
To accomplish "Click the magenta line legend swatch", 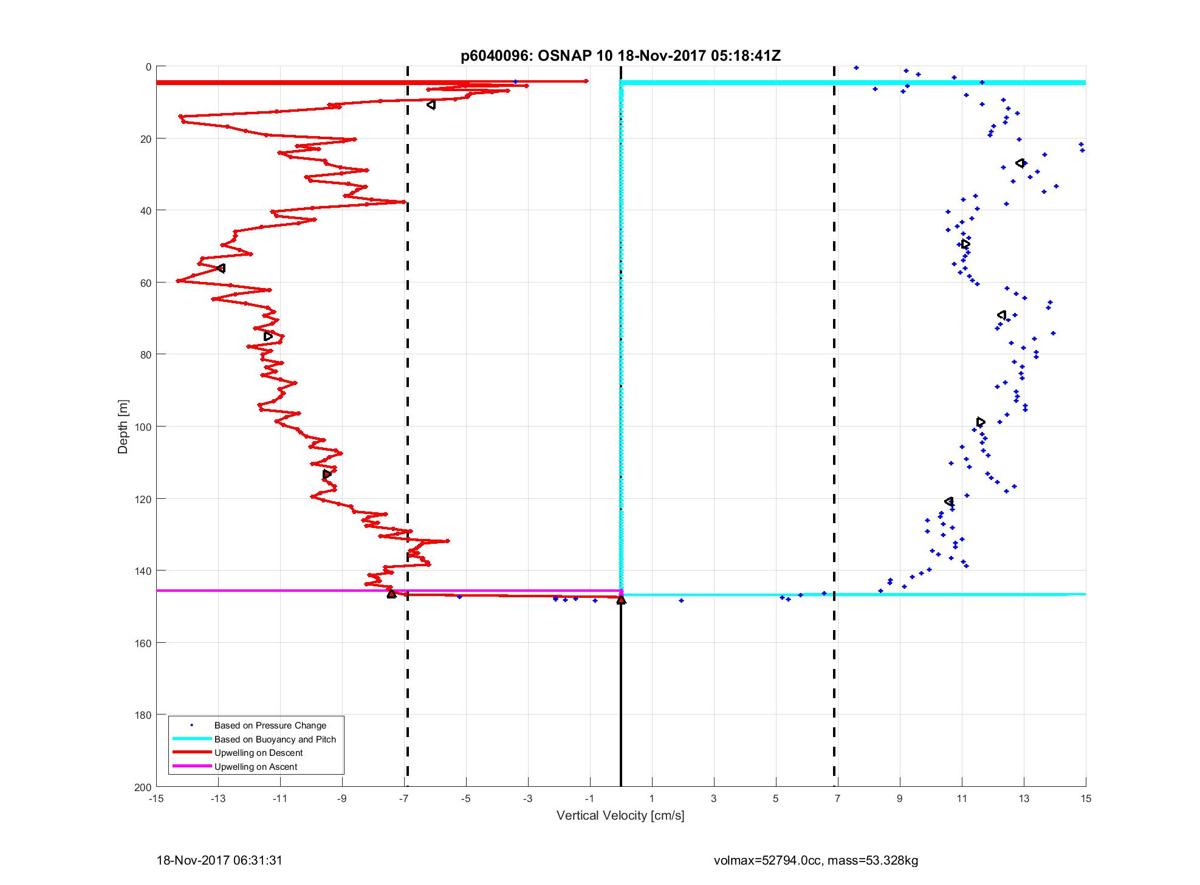I will pos(191,766).
